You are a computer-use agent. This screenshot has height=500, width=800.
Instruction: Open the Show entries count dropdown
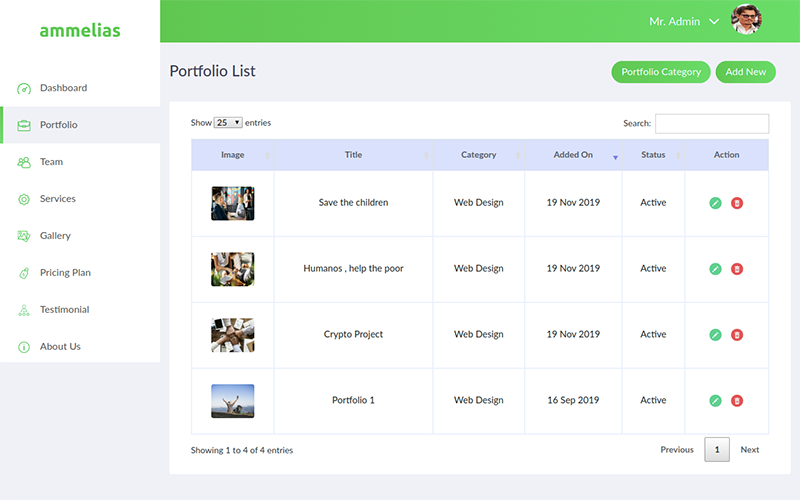(228, 122)
